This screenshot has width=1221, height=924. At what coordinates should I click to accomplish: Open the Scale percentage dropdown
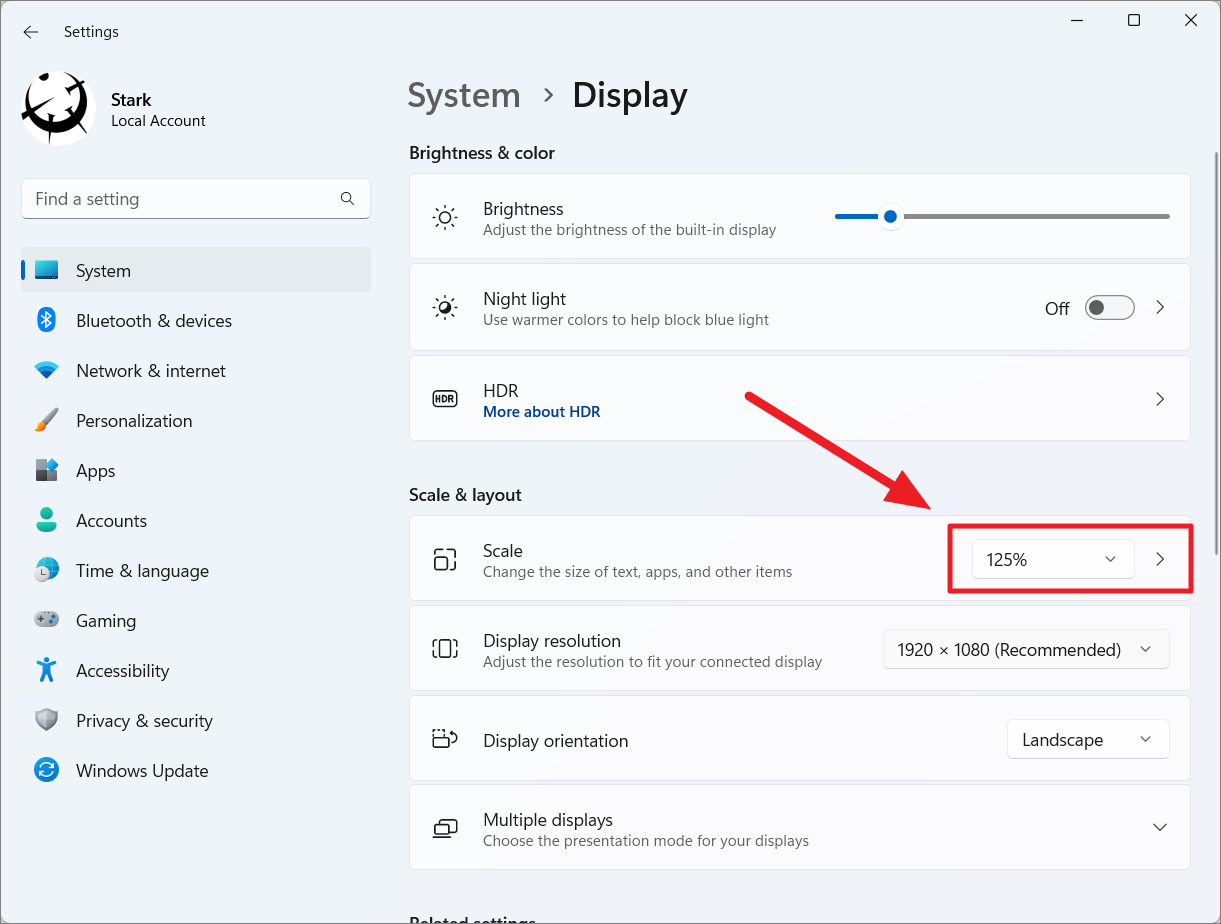(1052, 559)
